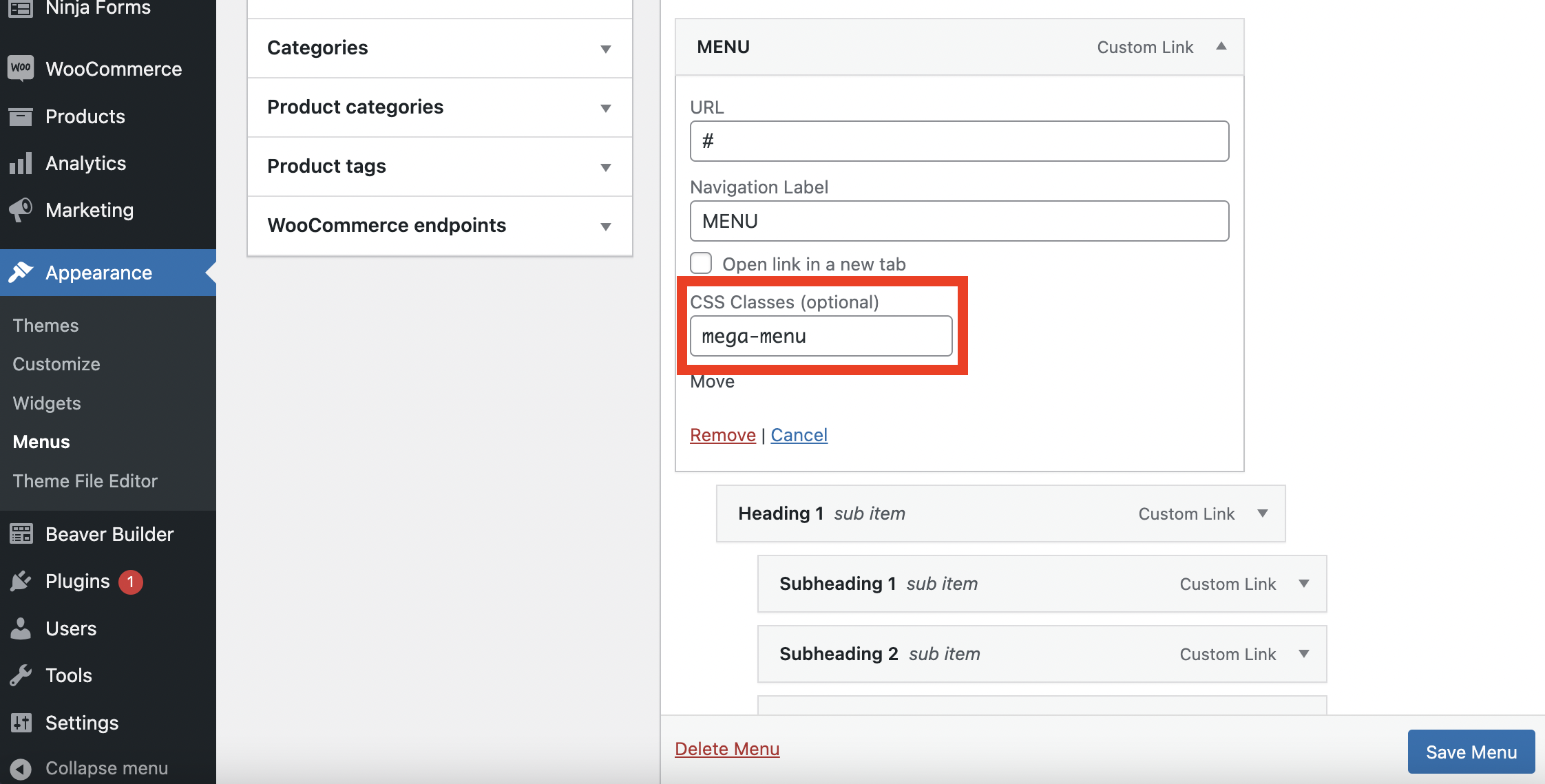1545x784 pixels.
Task: Click Delete Menu button
Action: tap(727, 747)
